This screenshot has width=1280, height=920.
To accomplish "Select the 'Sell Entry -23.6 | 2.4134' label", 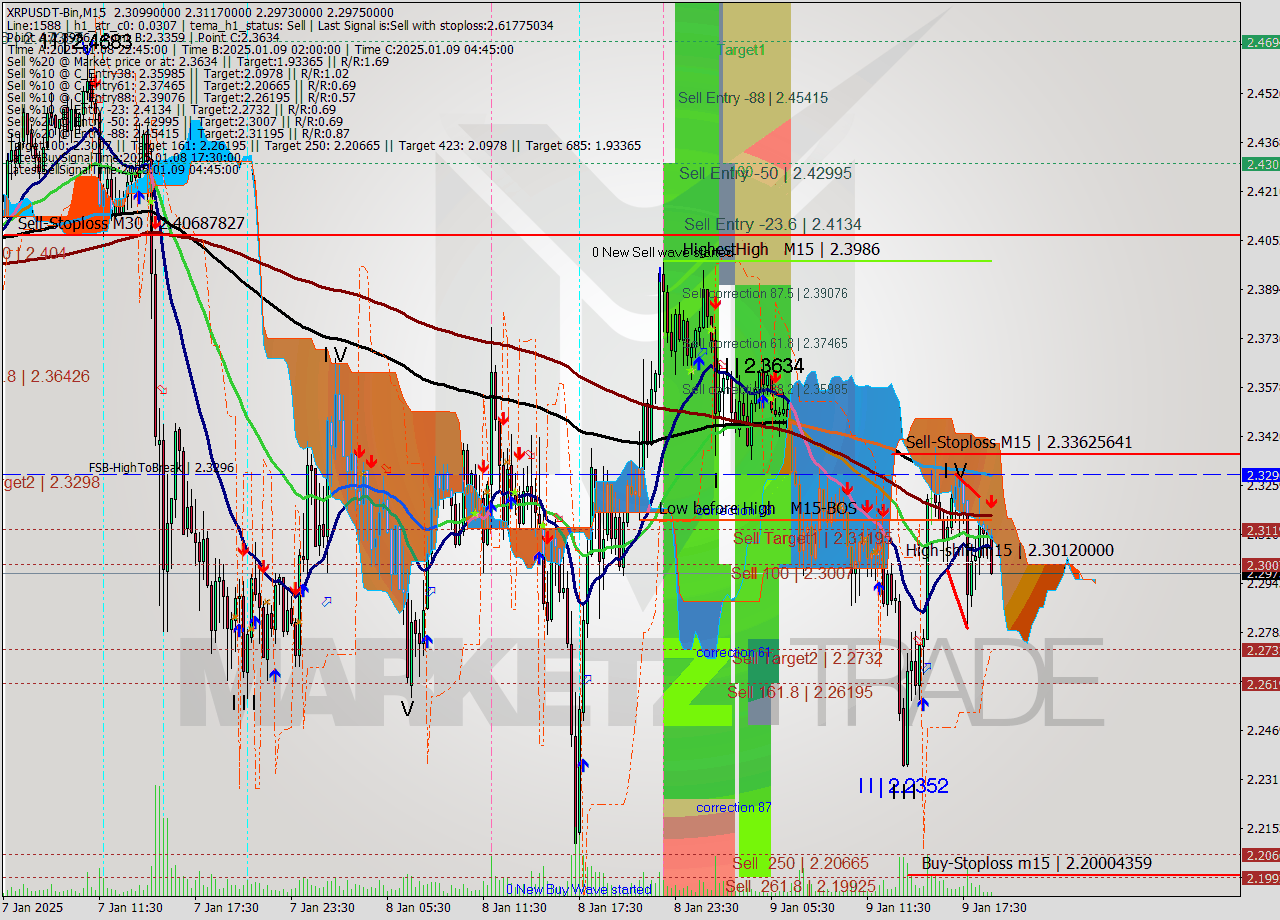I will point(772,225).
